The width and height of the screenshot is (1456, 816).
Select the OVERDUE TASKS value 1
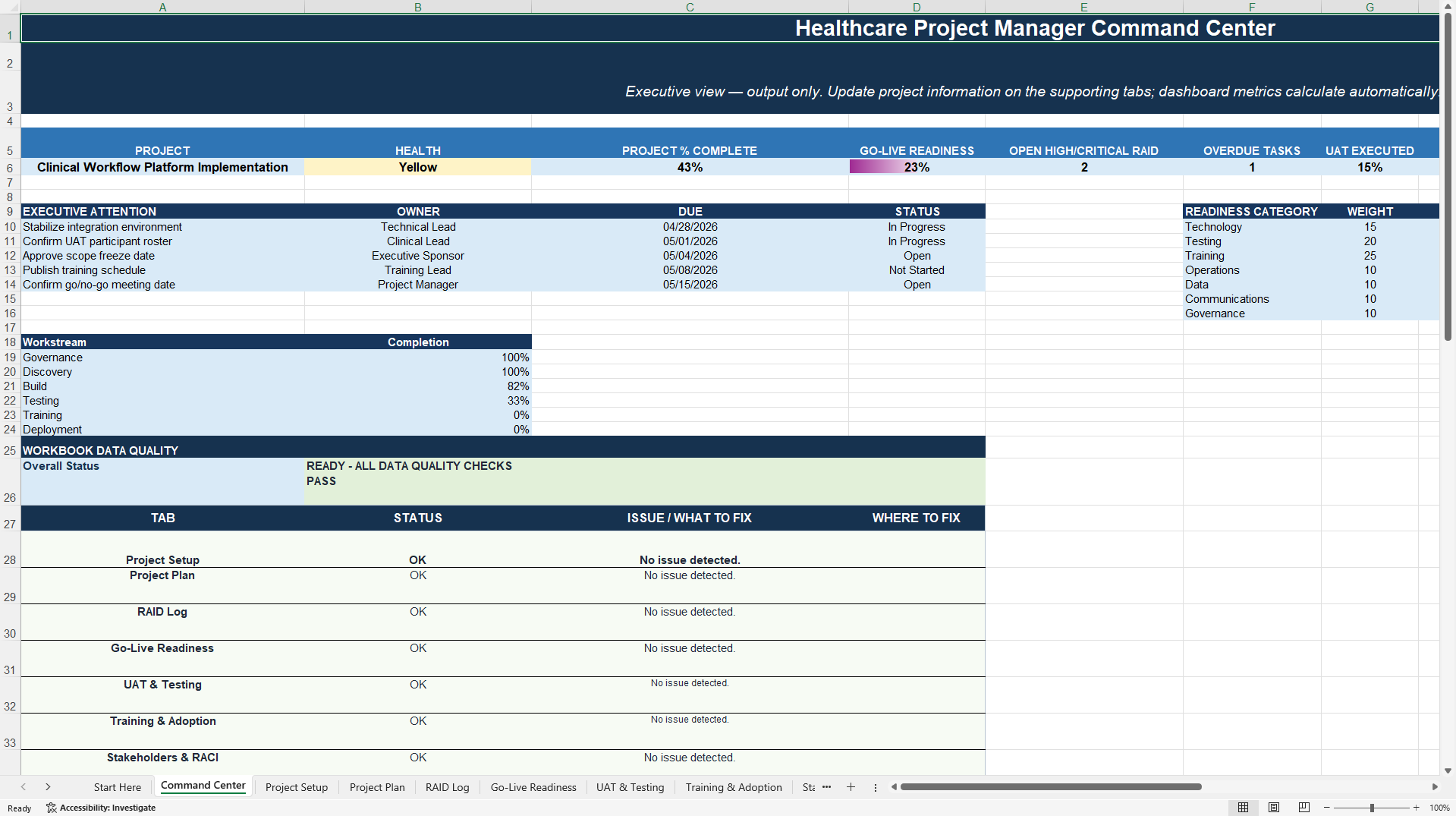click(x=1252, y=167)
